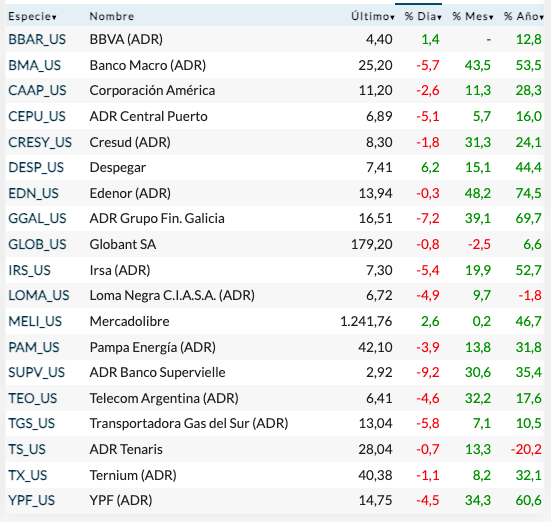Open the TGS_US ticker link
Image resolution: width=551 pixels, height=522 pixels.
point(32,423)
